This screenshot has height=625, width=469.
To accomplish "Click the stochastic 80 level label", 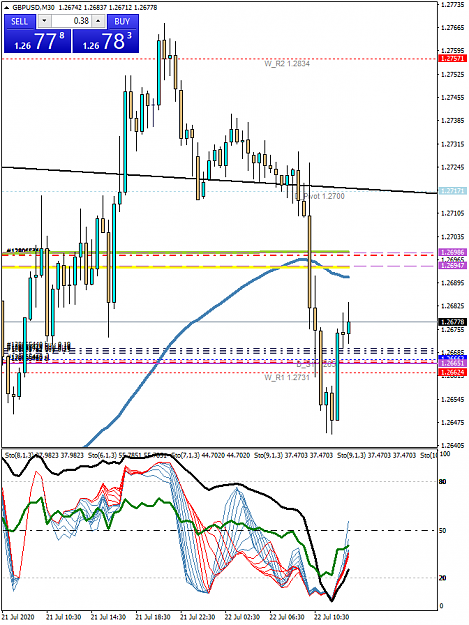I will [443, 482].
